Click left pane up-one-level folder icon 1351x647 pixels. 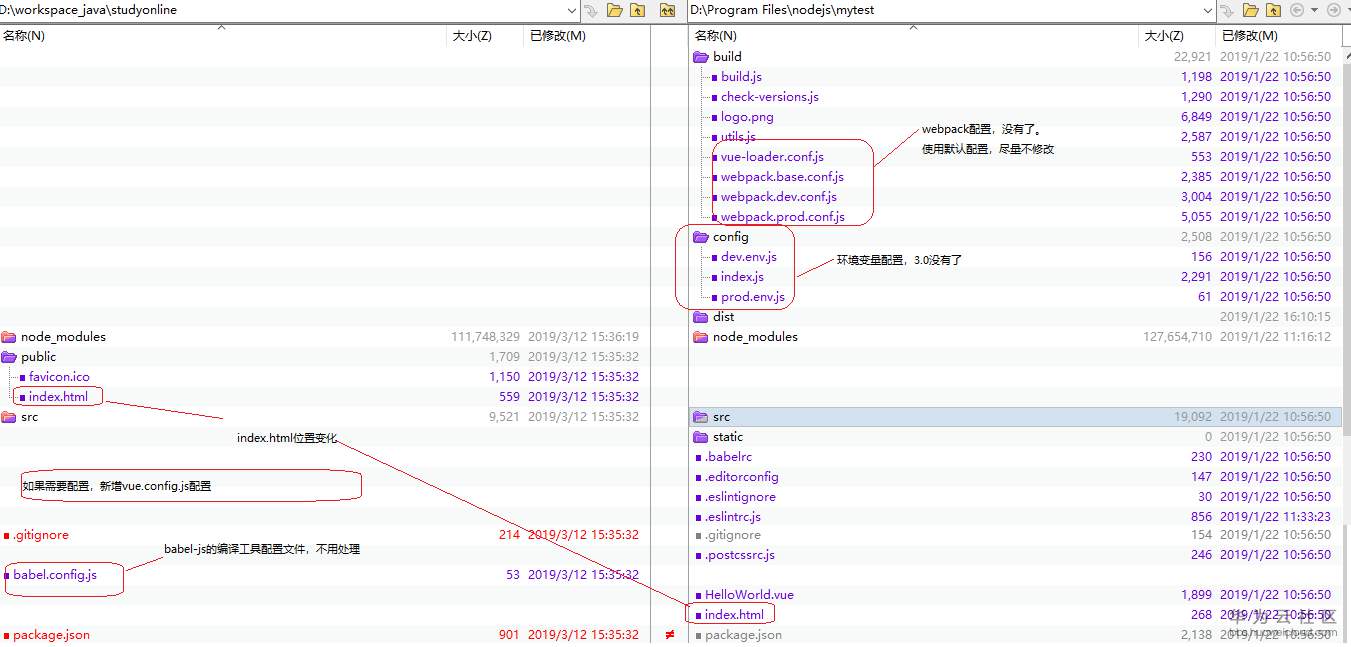[x=636, y=10]
